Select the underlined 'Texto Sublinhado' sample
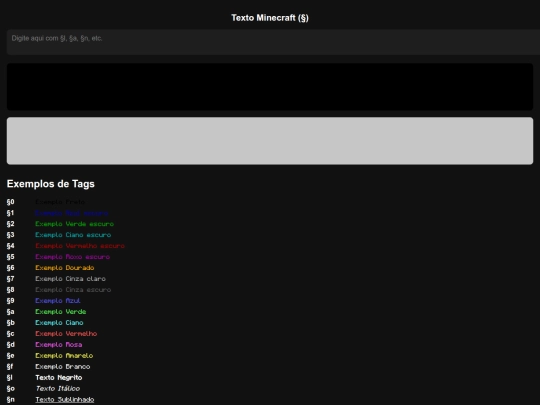 pos(65,400)
